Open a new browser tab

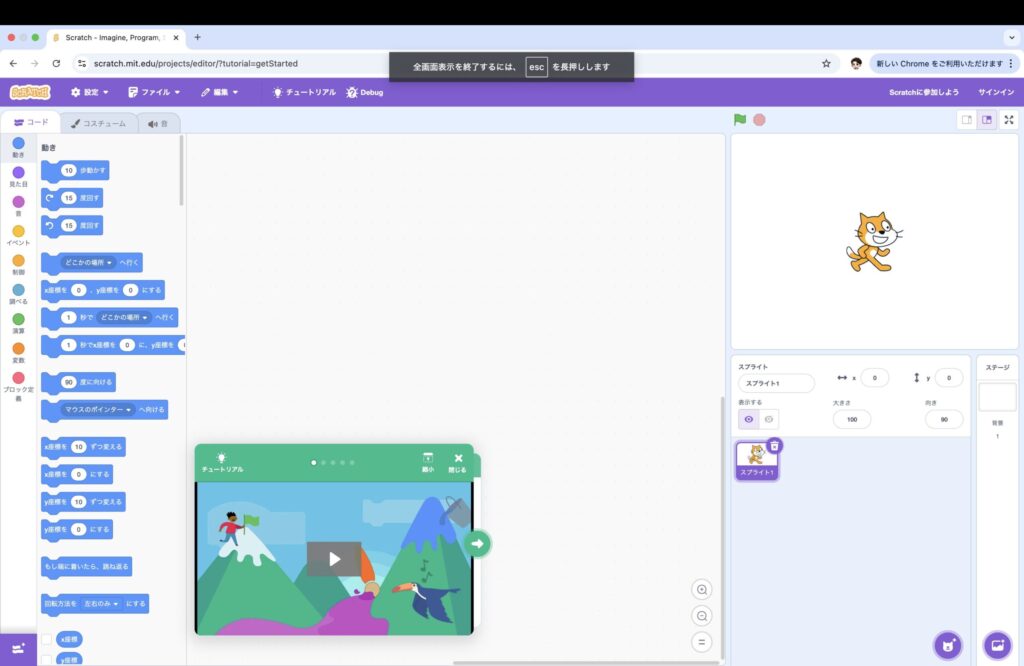(x=197, y=37)
